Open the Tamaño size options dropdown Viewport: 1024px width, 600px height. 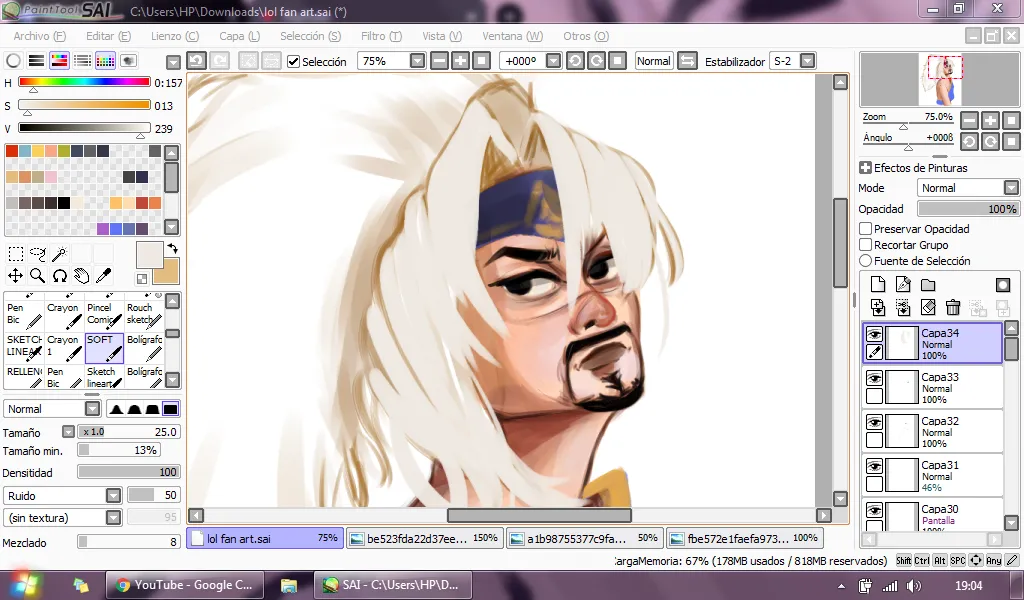pyautogui.click(x=69, y=432)
